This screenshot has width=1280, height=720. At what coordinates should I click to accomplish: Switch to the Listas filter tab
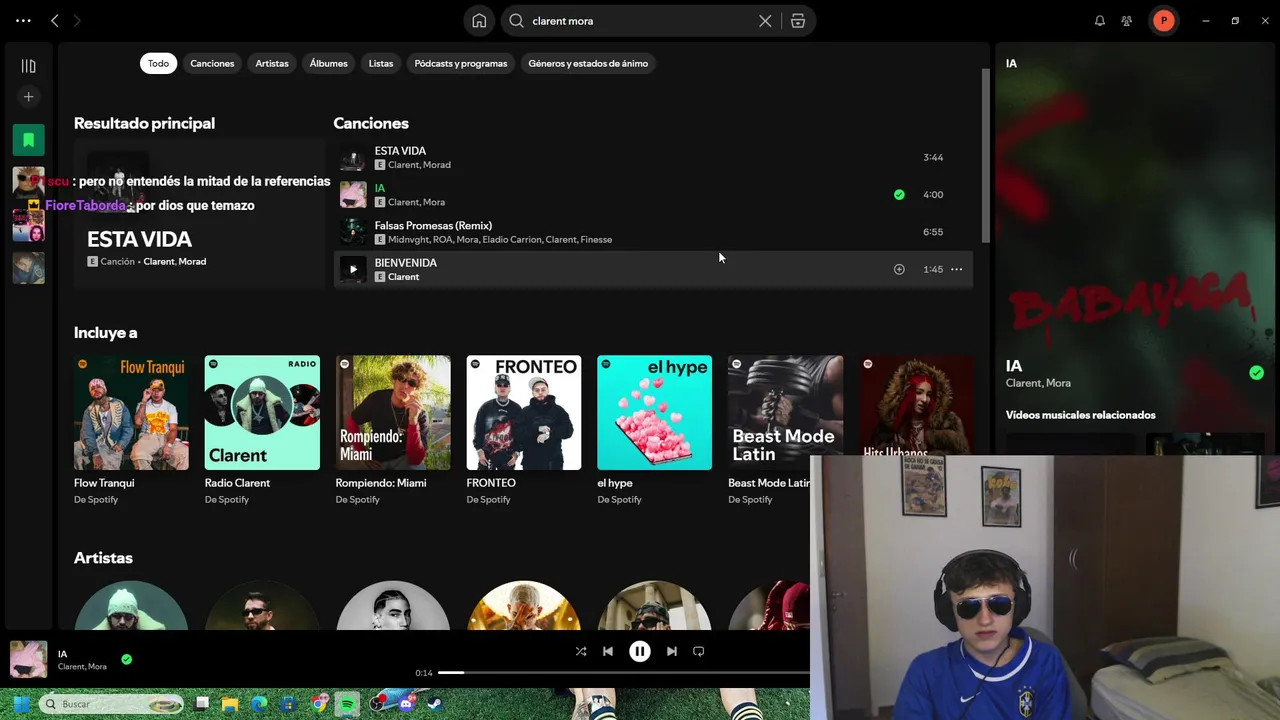[x=381, y=63]
